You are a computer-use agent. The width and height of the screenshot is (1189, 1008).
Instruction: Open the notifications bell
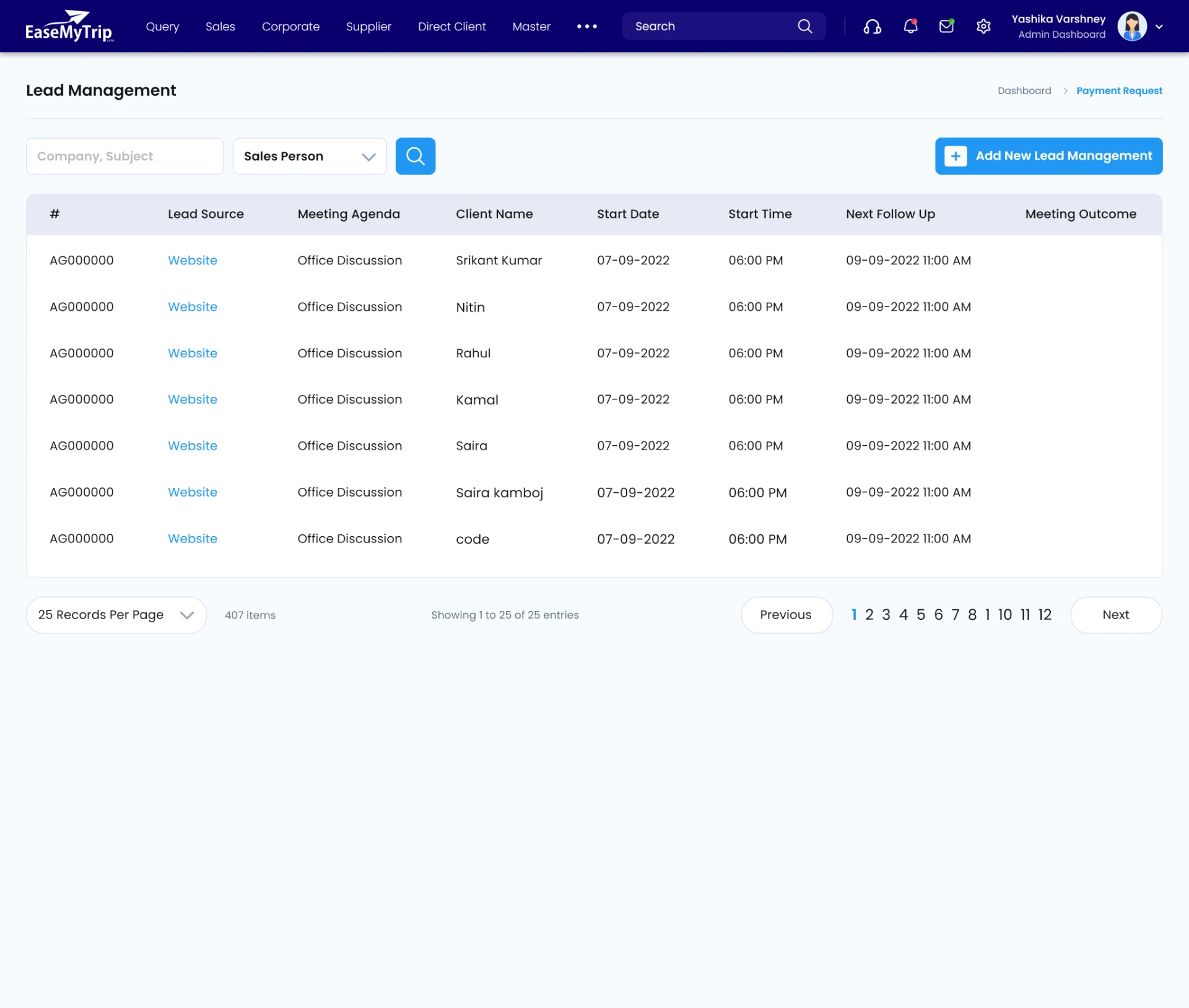(x=910, y=26)
